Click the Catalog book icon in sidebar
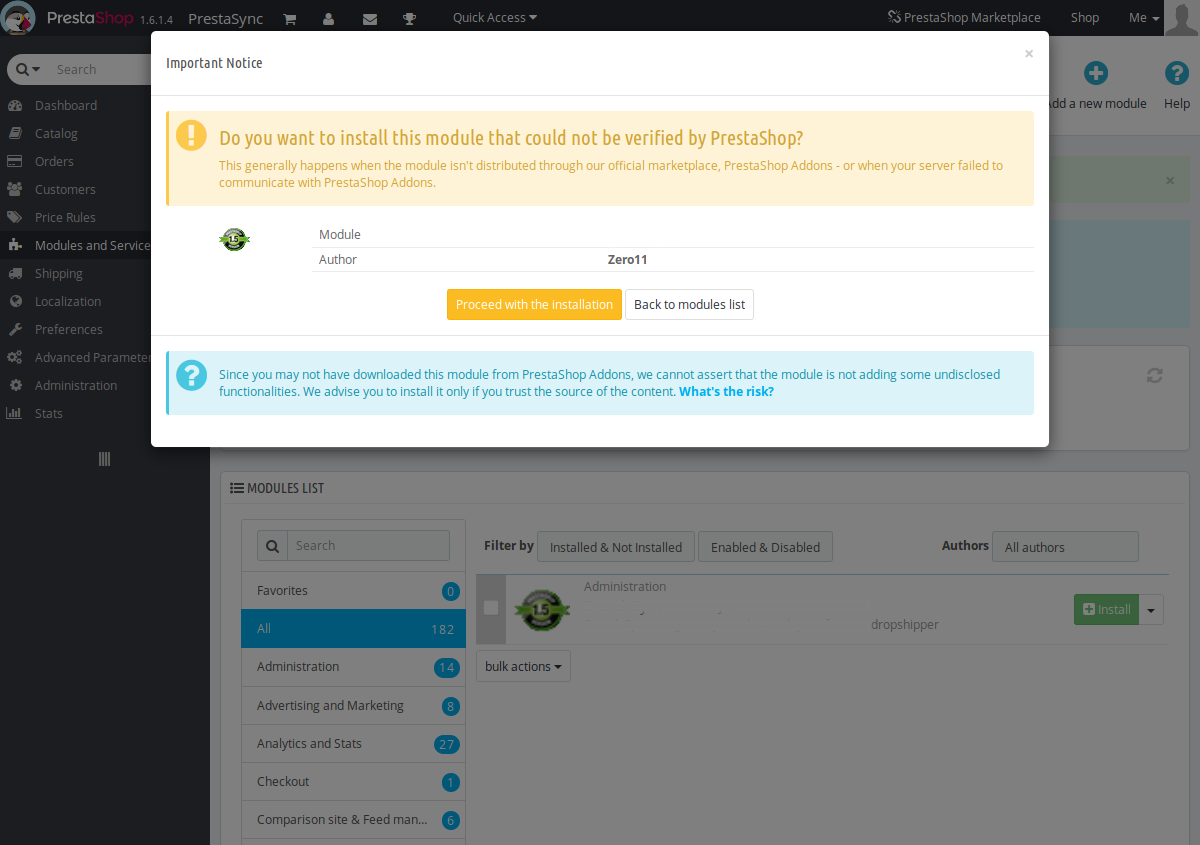Viewport: 1200px width, 845px height. coord(15,133)
